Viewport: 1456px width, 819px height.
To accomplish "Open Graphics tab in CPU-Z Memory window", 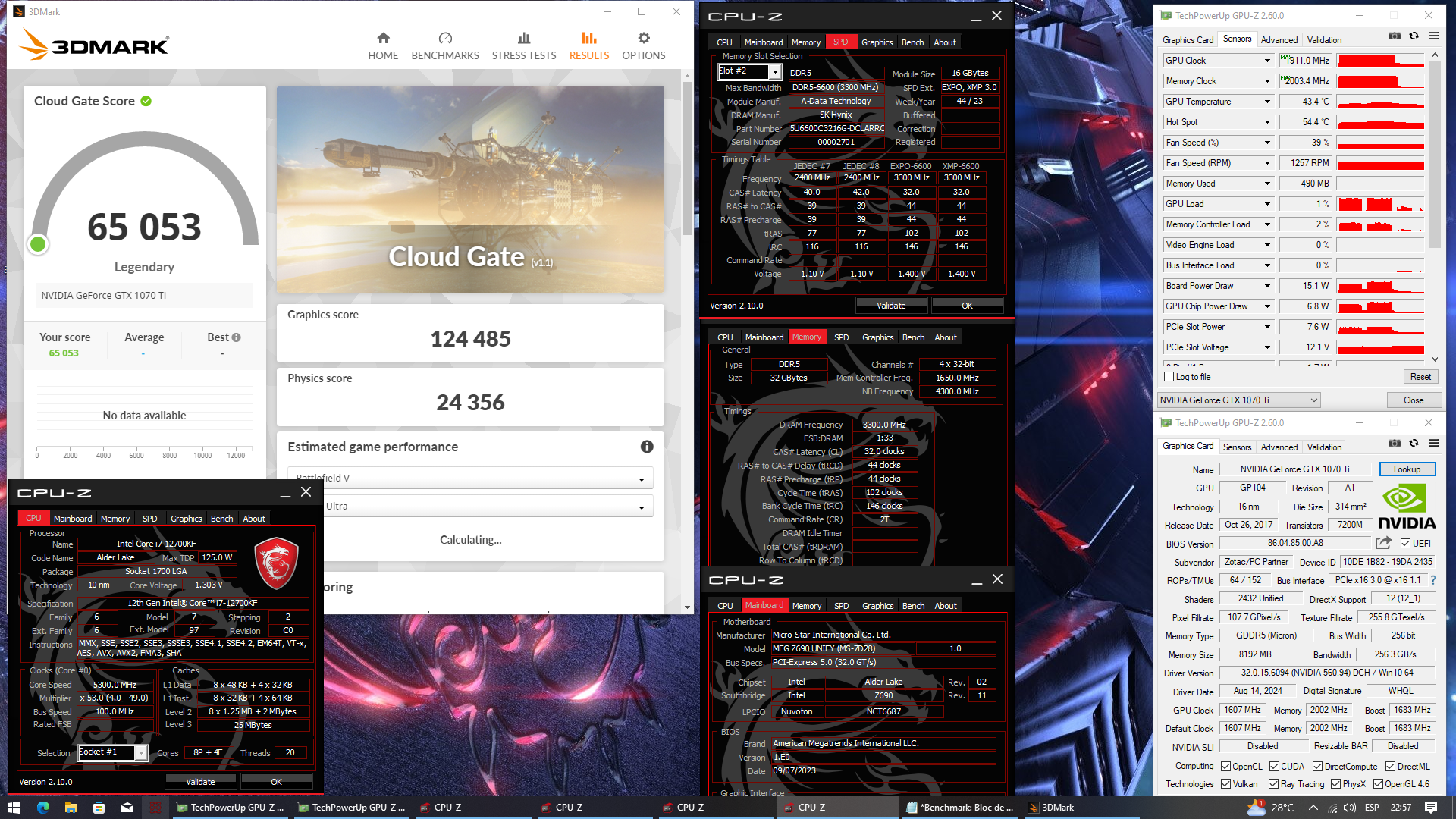I will pos(877,337).
